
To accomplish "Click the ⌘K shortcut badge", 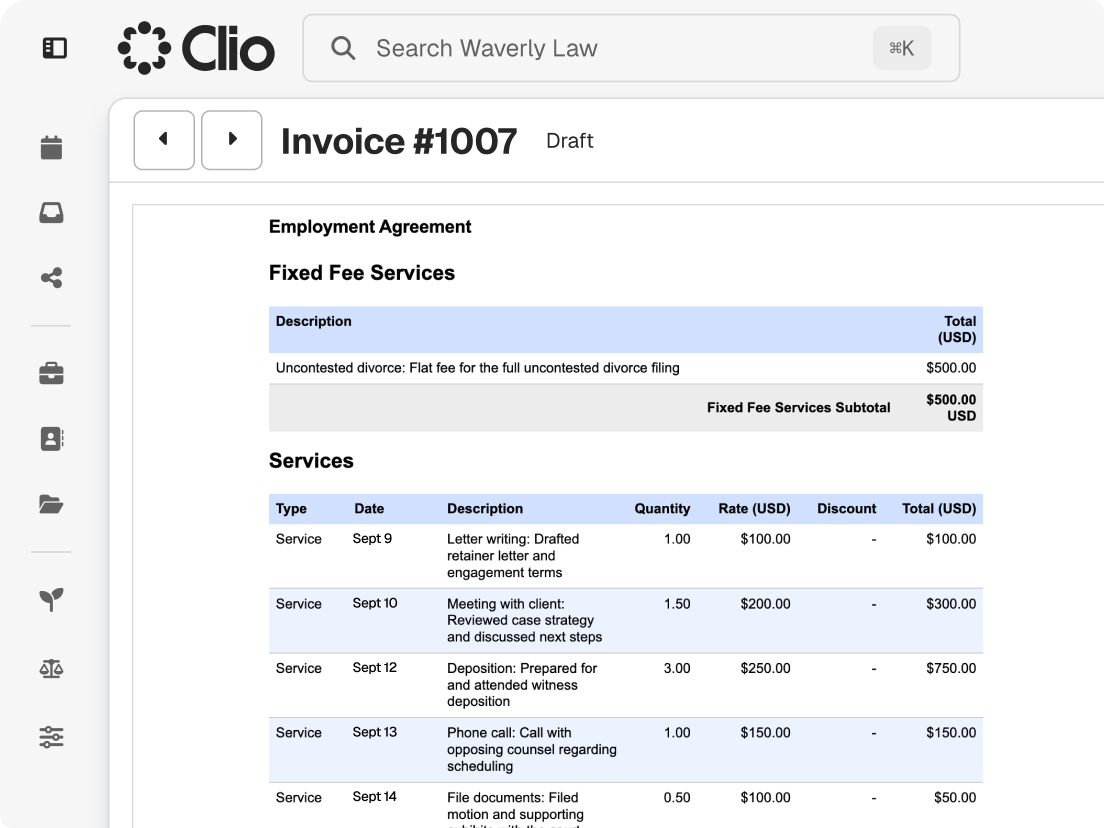I will 902,48.
